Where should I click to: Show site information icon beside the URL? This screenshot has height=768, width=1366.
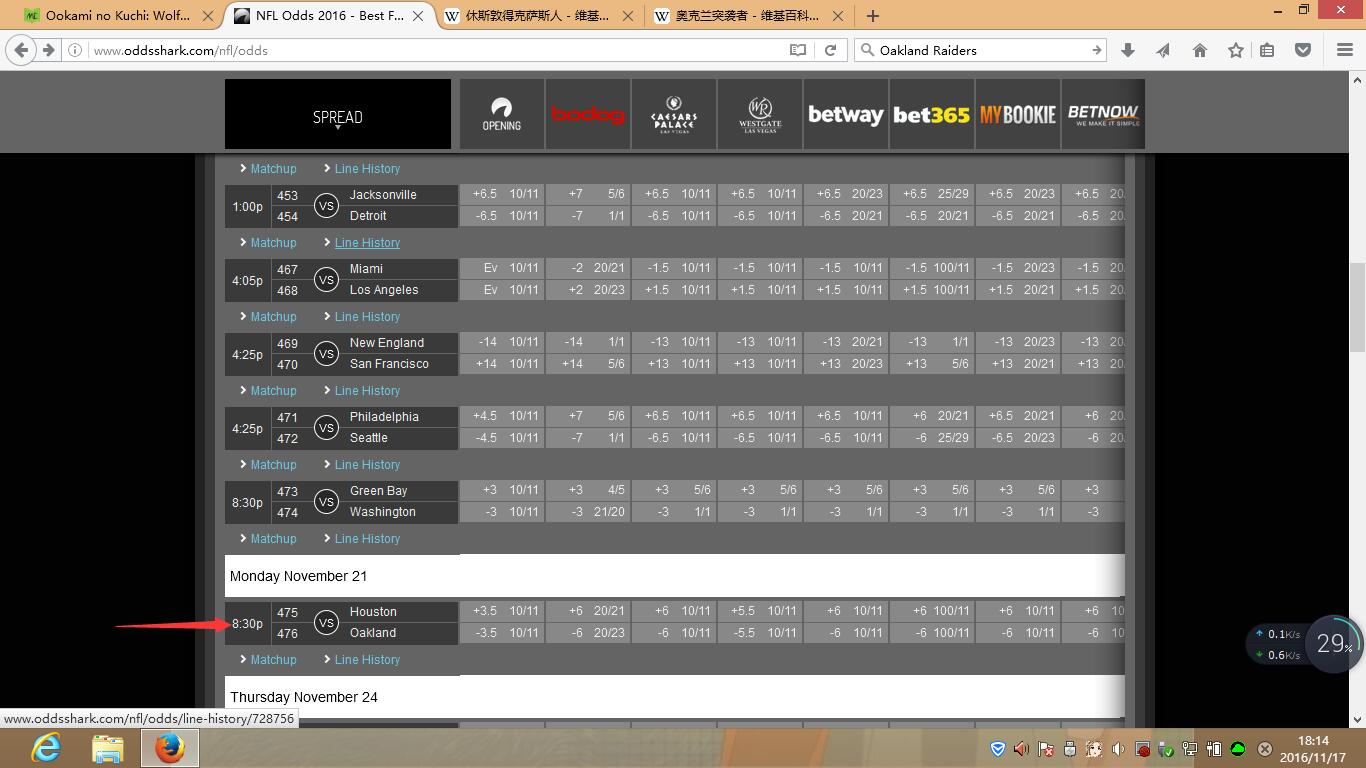77,50
